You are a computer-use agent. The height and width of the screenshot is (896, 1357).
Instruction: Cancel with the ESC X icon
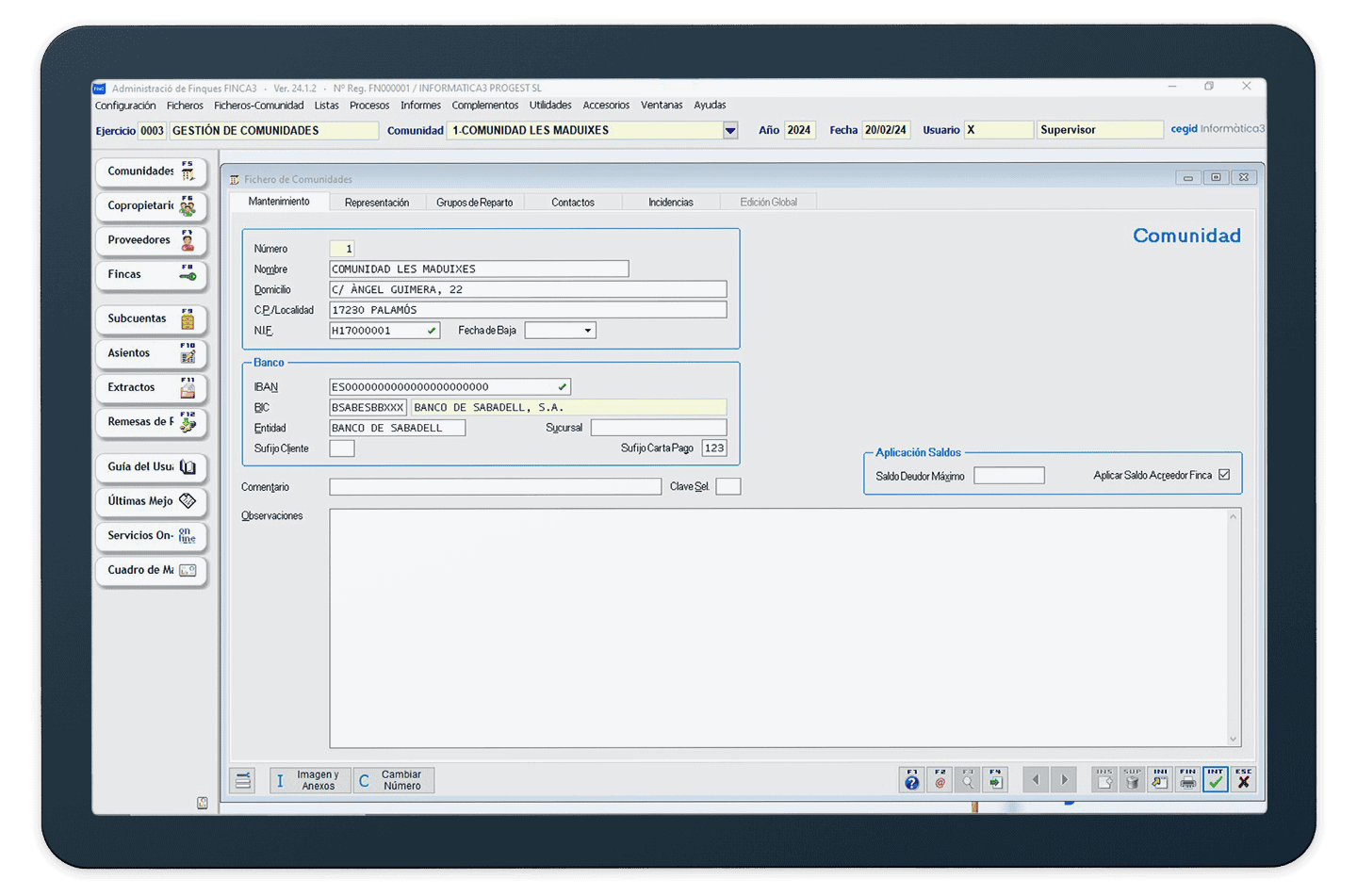pos(1244,779)
